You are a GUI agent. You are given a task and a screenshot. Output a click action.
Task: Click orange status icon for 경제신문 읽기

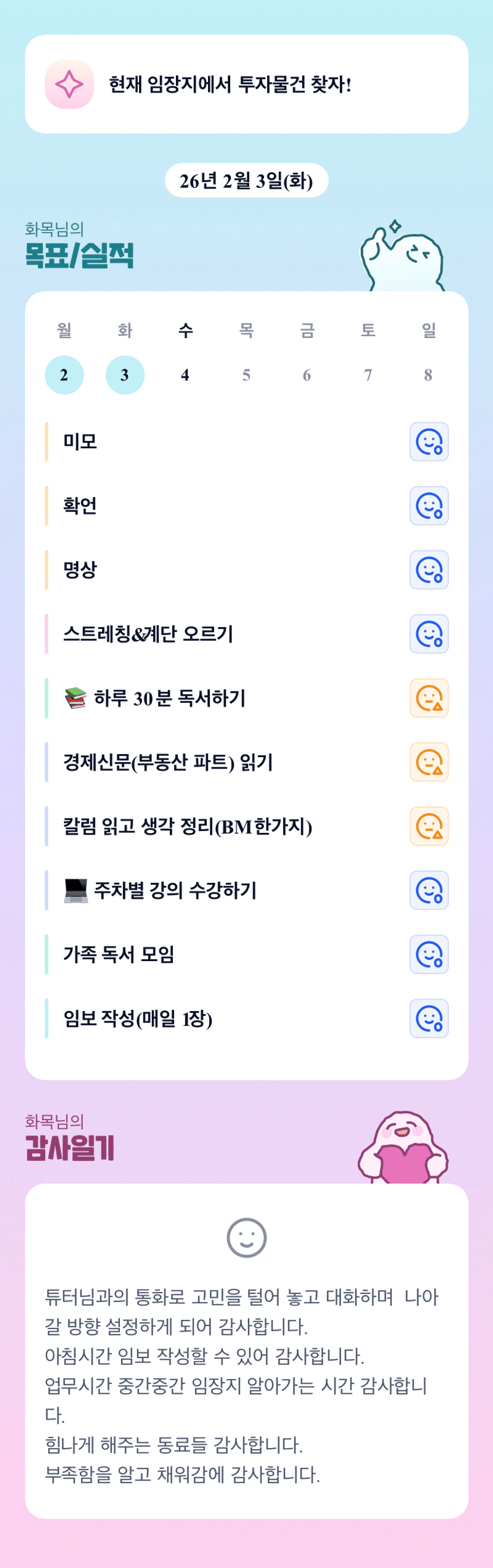pyautogui.click(x=429, y=762)
